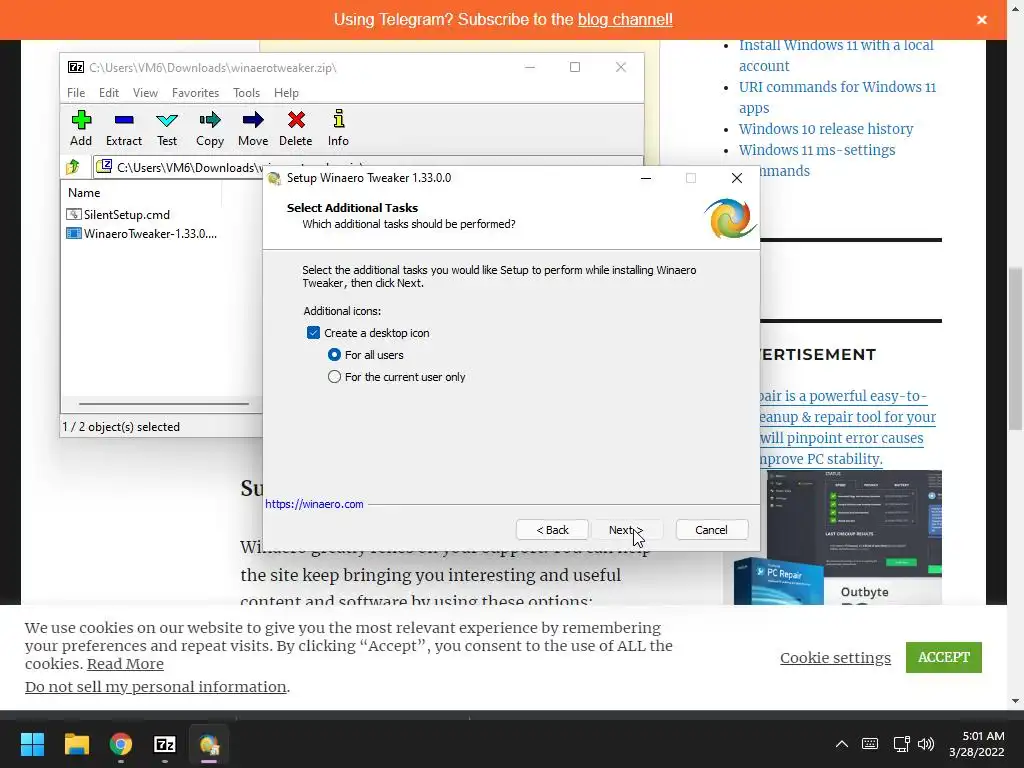Open the https://winaero.com link in setup
Screen dimensions: 1024x768
tap(314, 504)
